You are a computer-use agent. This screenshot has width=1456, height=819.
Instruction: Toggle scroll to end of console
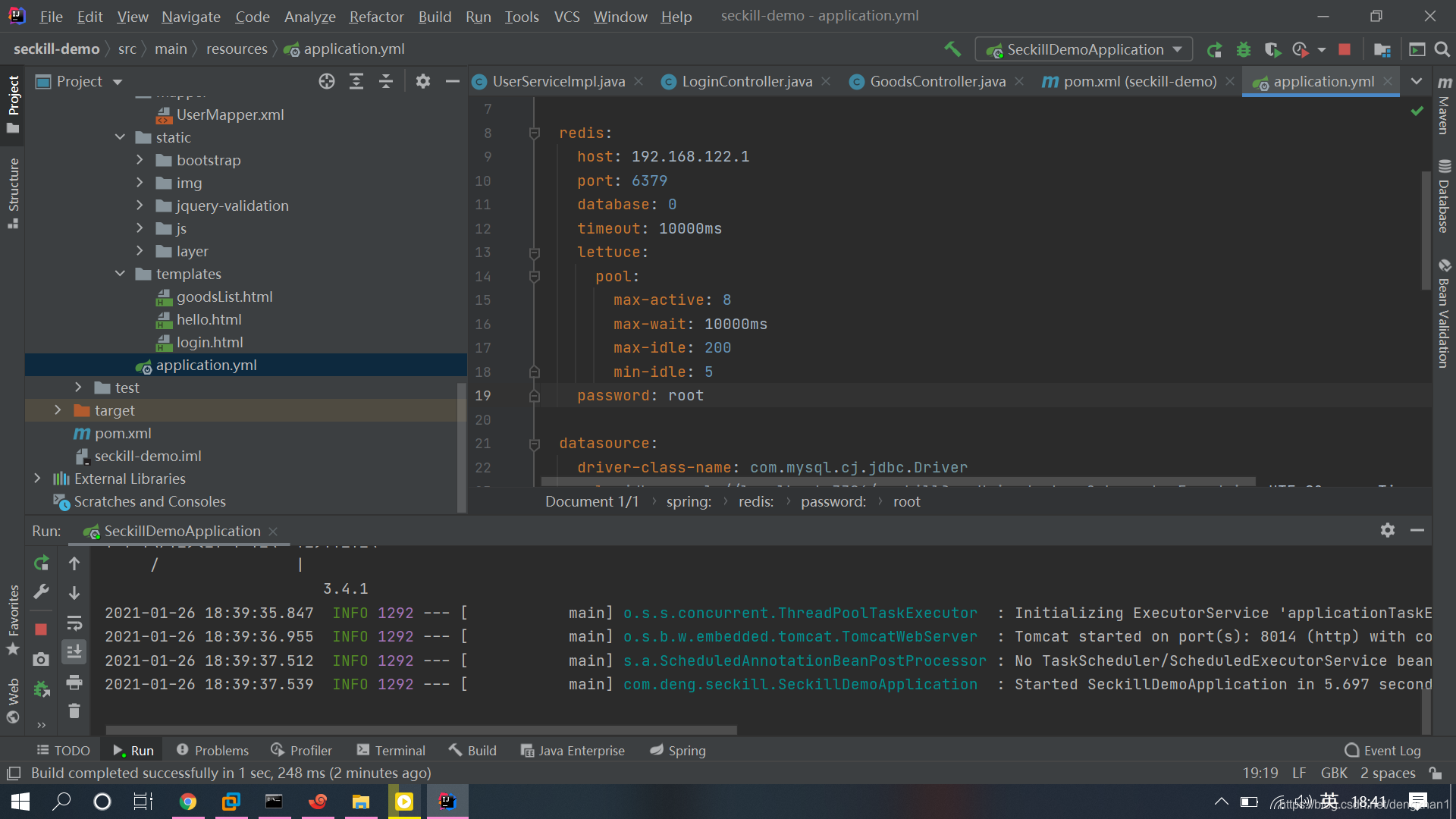74,652
